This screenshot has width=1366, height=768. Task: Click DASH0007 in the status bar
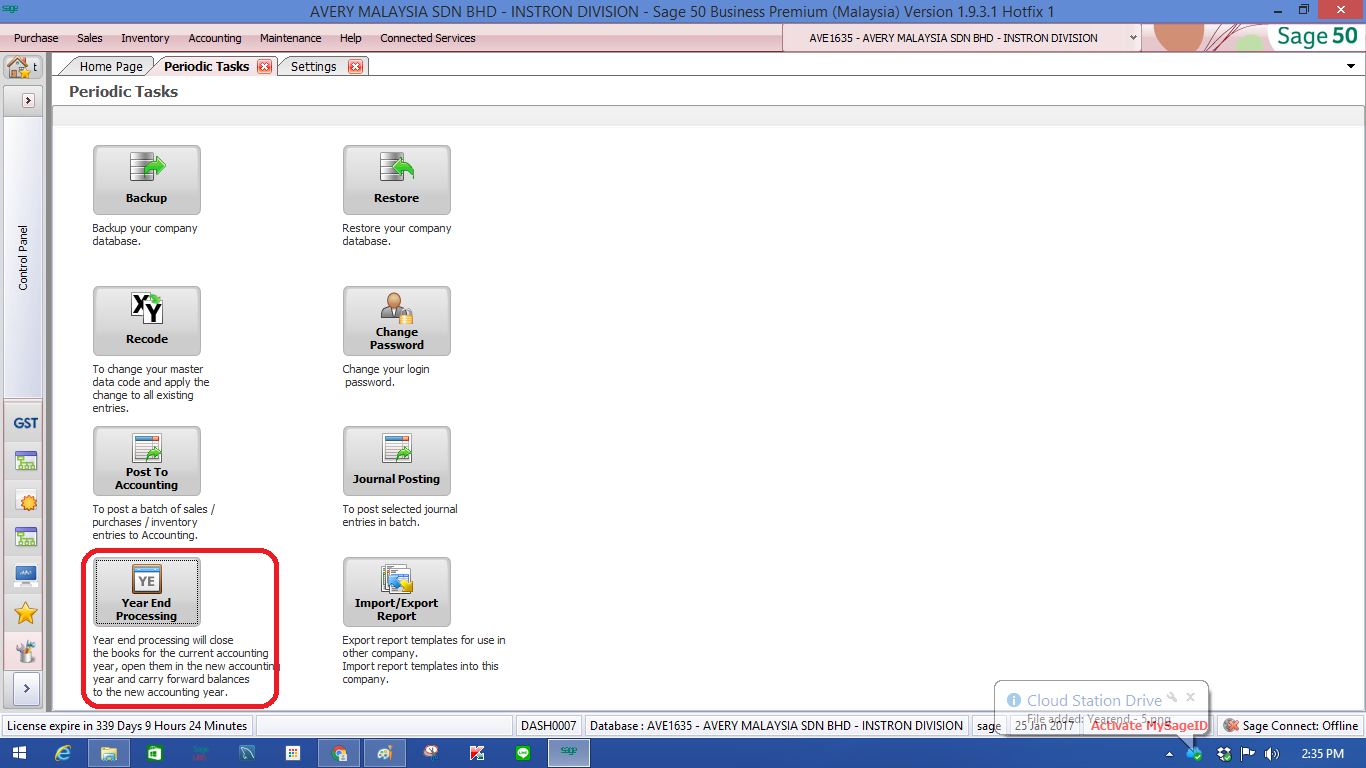[549, 726]
